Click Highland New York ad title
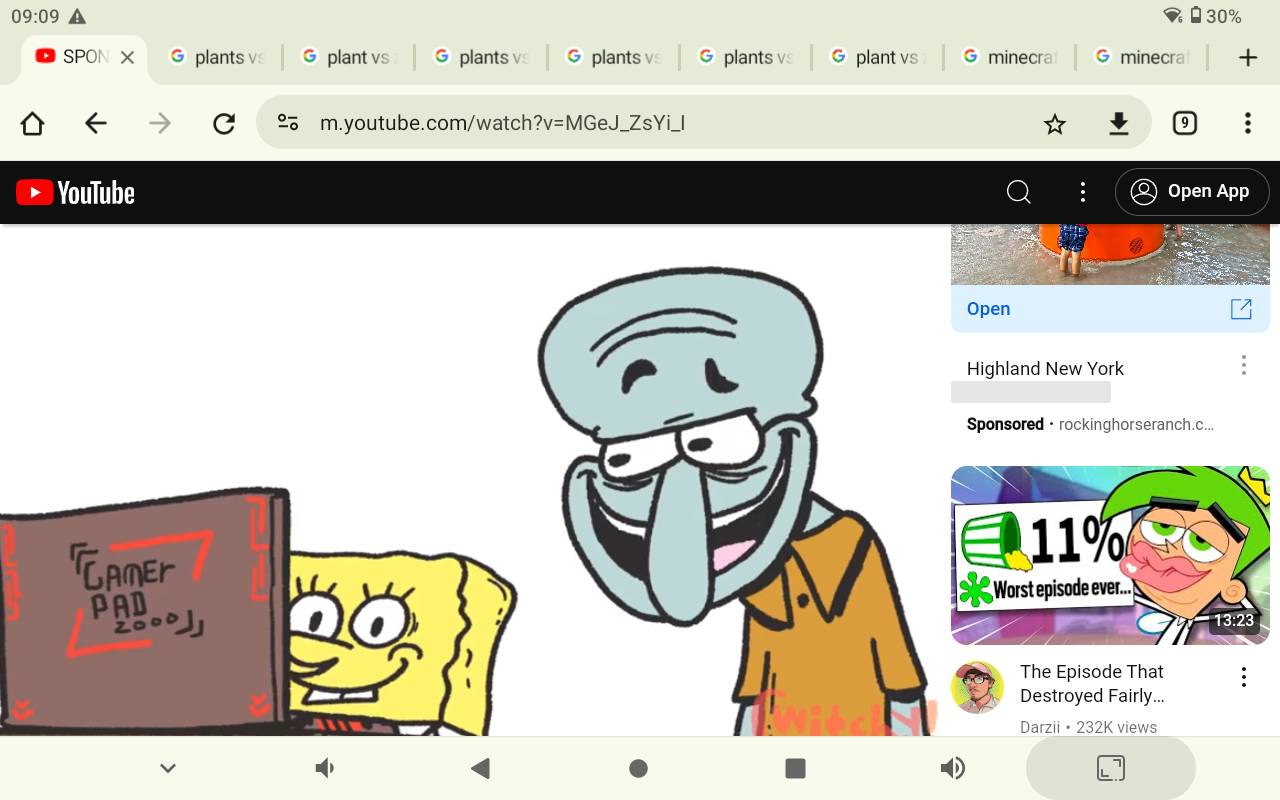This screenshot has width=1280, height=800. (x=1045, y=368)
